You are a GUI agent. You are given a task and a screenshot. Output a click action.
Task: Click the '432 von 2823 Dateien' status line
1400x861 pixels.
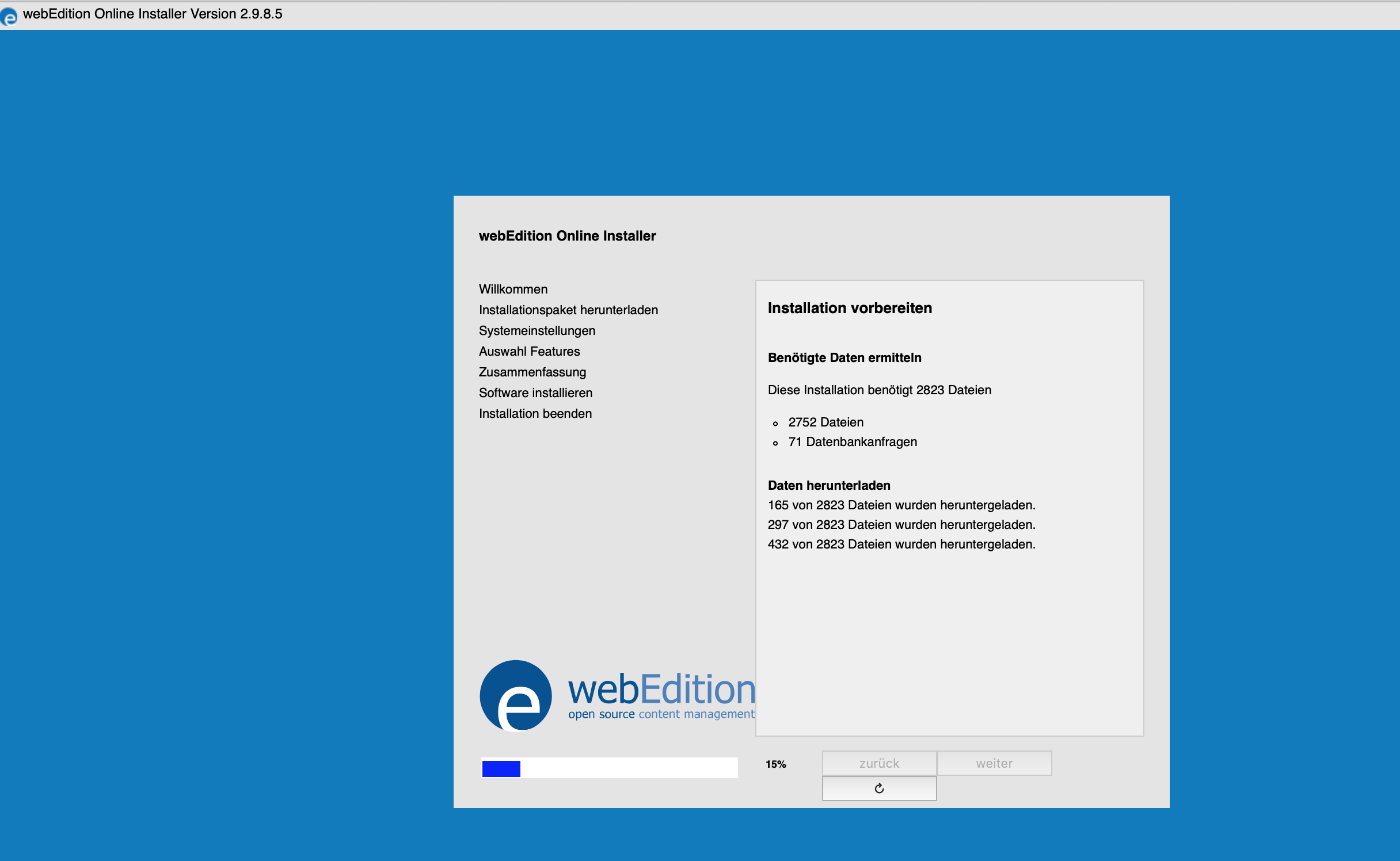coord(901,544)
